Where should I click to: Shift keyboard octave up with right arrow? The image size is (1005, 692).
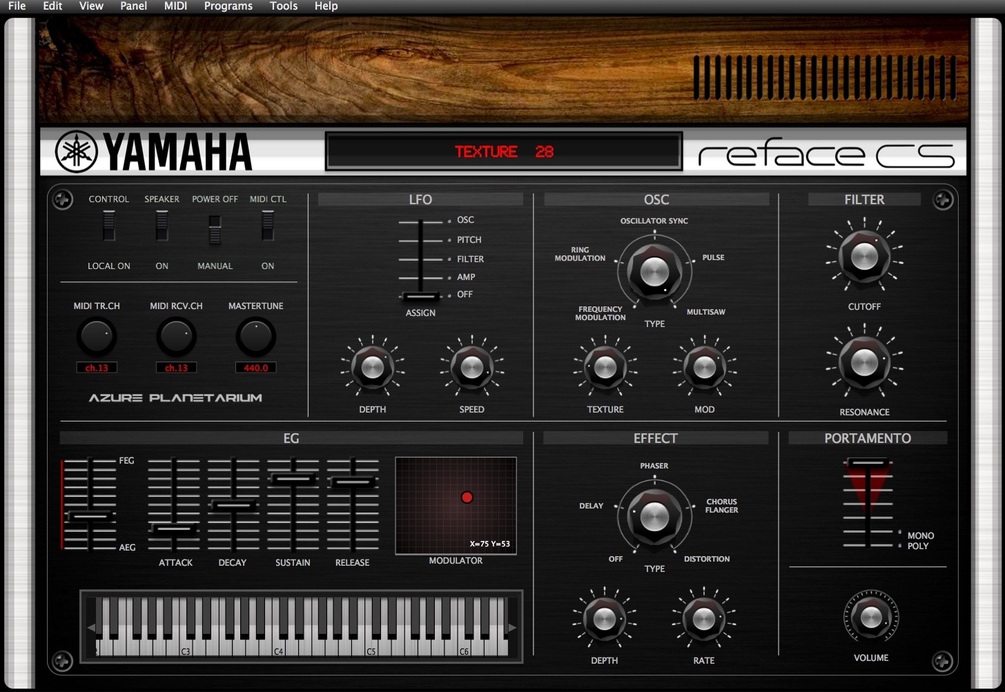coord(512,627)
